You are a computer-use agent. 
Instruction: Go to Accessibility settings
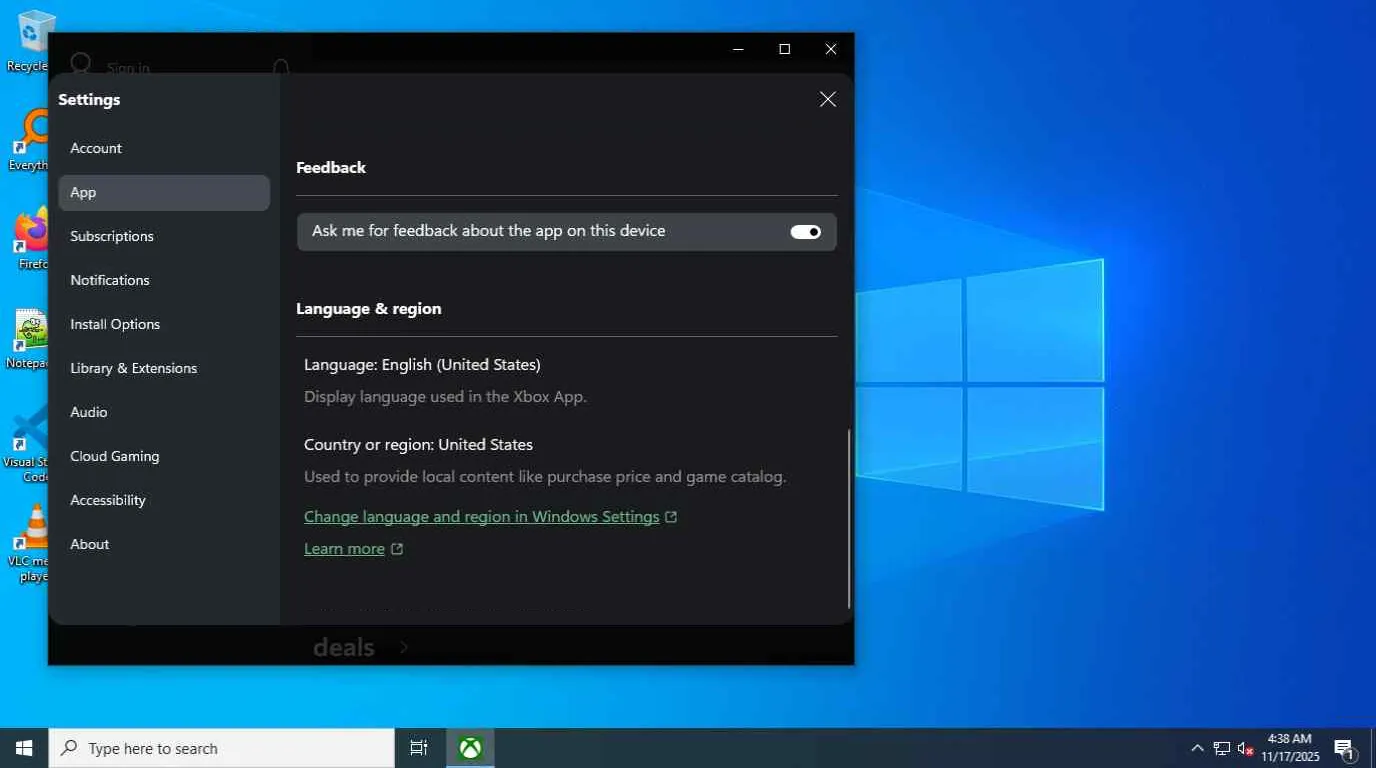coord(164,500)
